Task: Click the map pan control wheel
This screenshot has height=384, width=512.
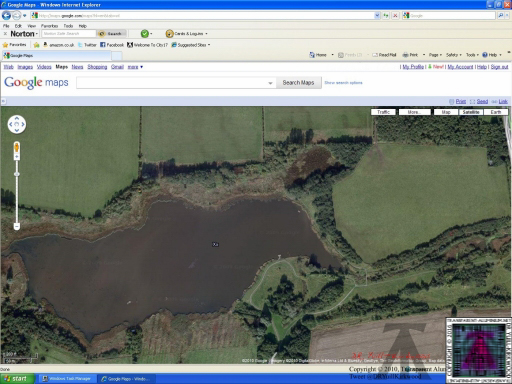Action: 17,124
